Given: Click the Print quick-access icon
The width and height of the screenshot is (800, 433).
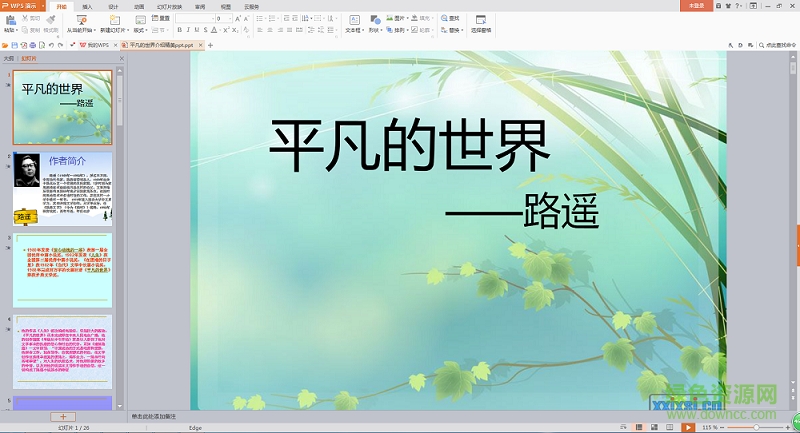Looking at the screenshot, I should point(33,45).
